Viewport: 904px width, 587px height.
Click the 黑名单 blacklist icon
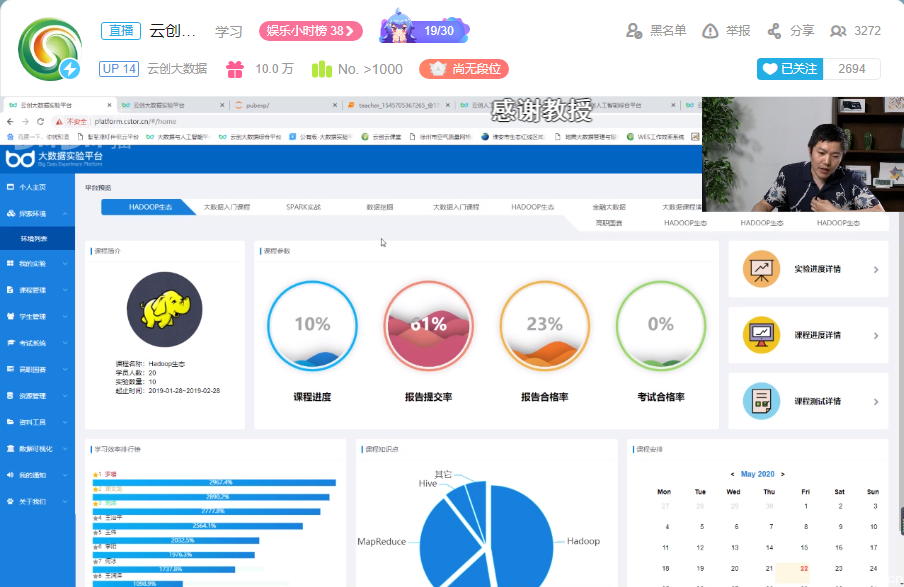[634, 31]
